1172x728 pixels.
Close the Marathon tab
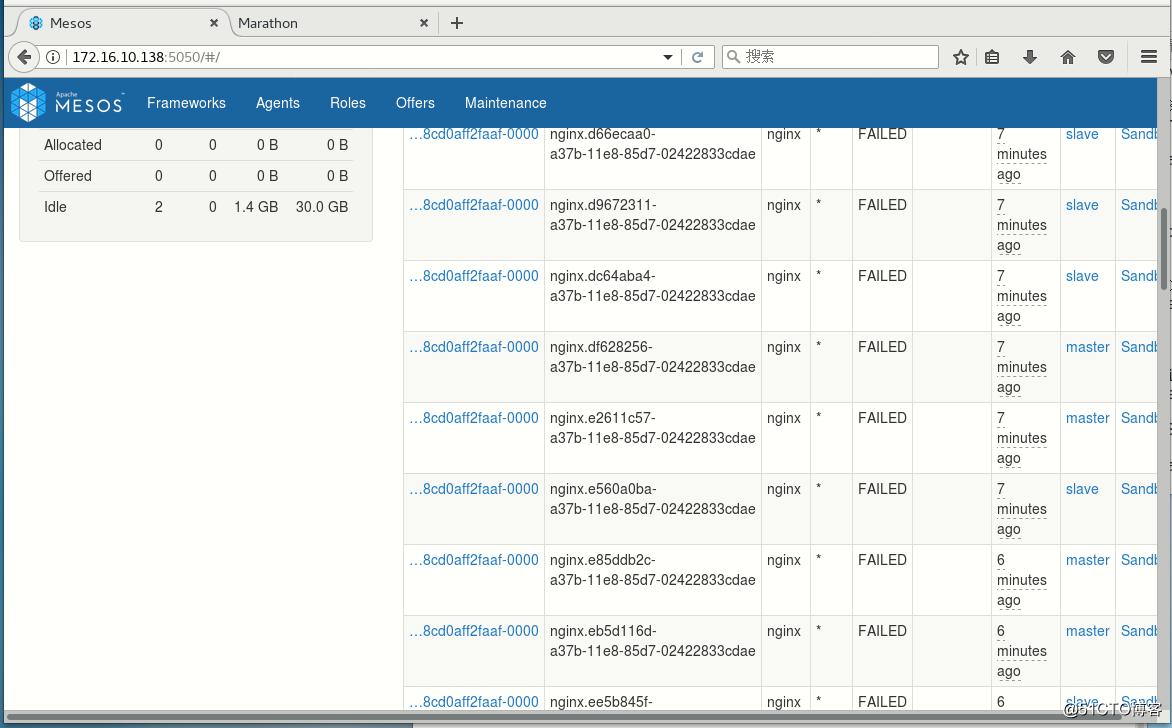tap(424, 23)
